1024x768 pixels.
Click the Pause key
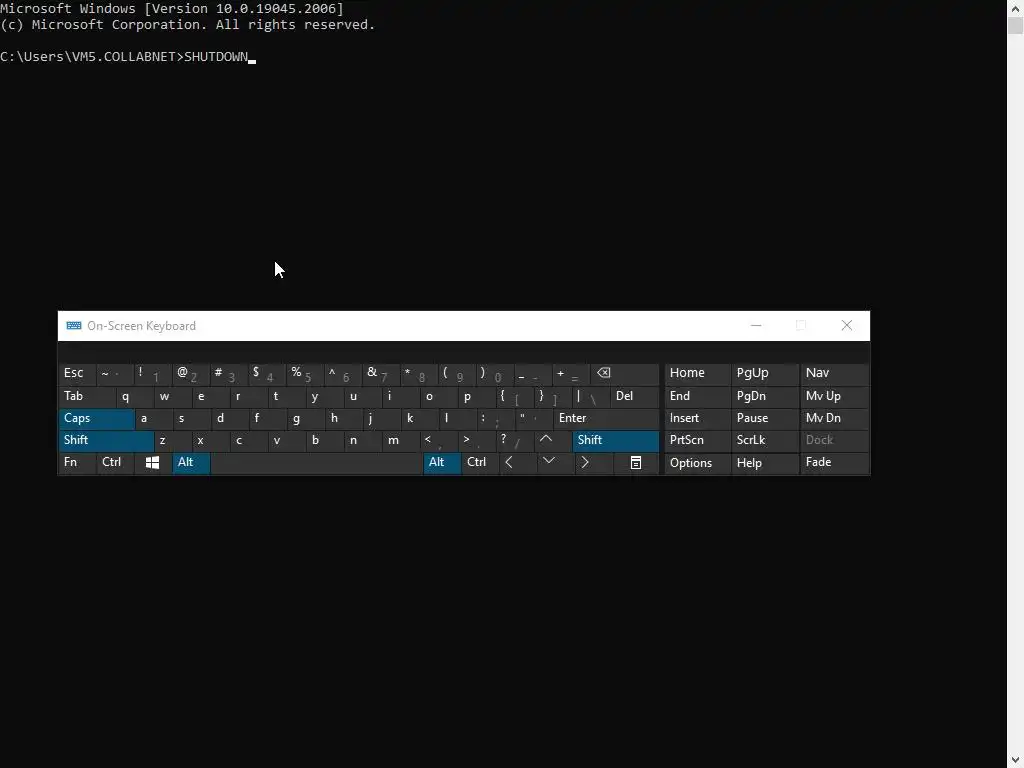[765, 419]
